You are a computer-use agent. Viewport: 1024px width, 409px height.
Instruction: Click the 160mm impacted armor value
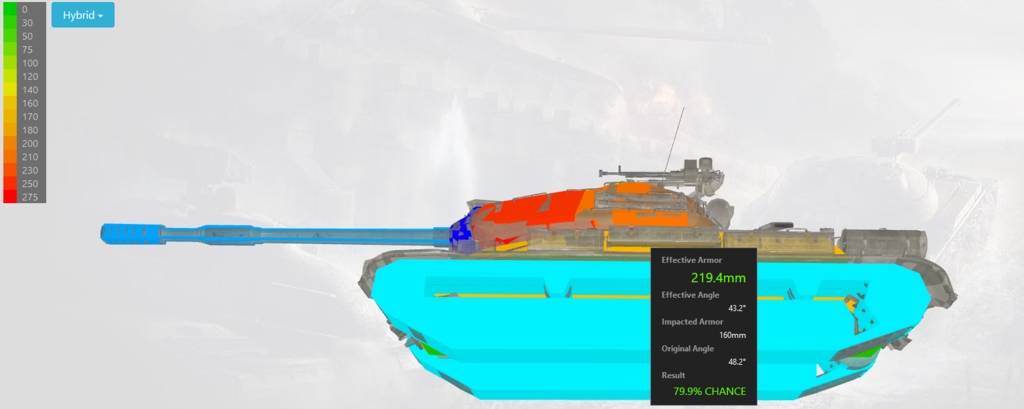pos(733,335)
